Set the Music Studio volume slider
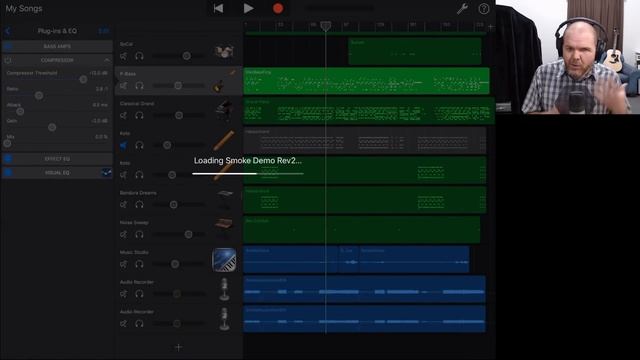 175,264
